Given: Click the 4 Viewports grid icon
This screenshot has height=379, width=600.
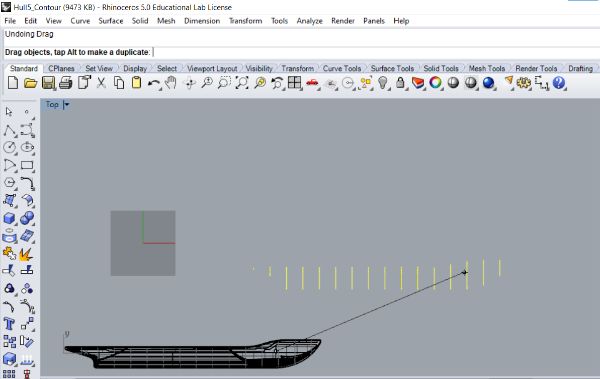Looking at the screenshot, I should [294, 82].
